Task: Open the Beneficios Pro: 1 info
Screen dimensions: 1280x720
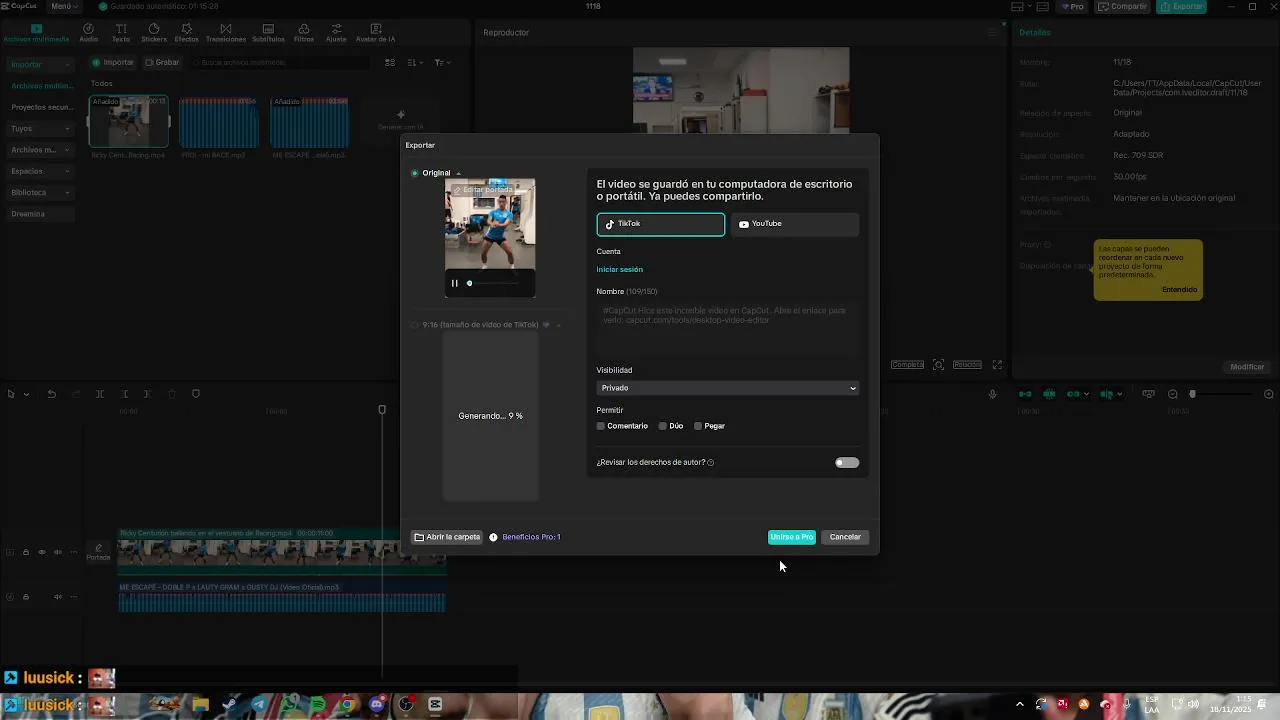Action: [526, 537]
